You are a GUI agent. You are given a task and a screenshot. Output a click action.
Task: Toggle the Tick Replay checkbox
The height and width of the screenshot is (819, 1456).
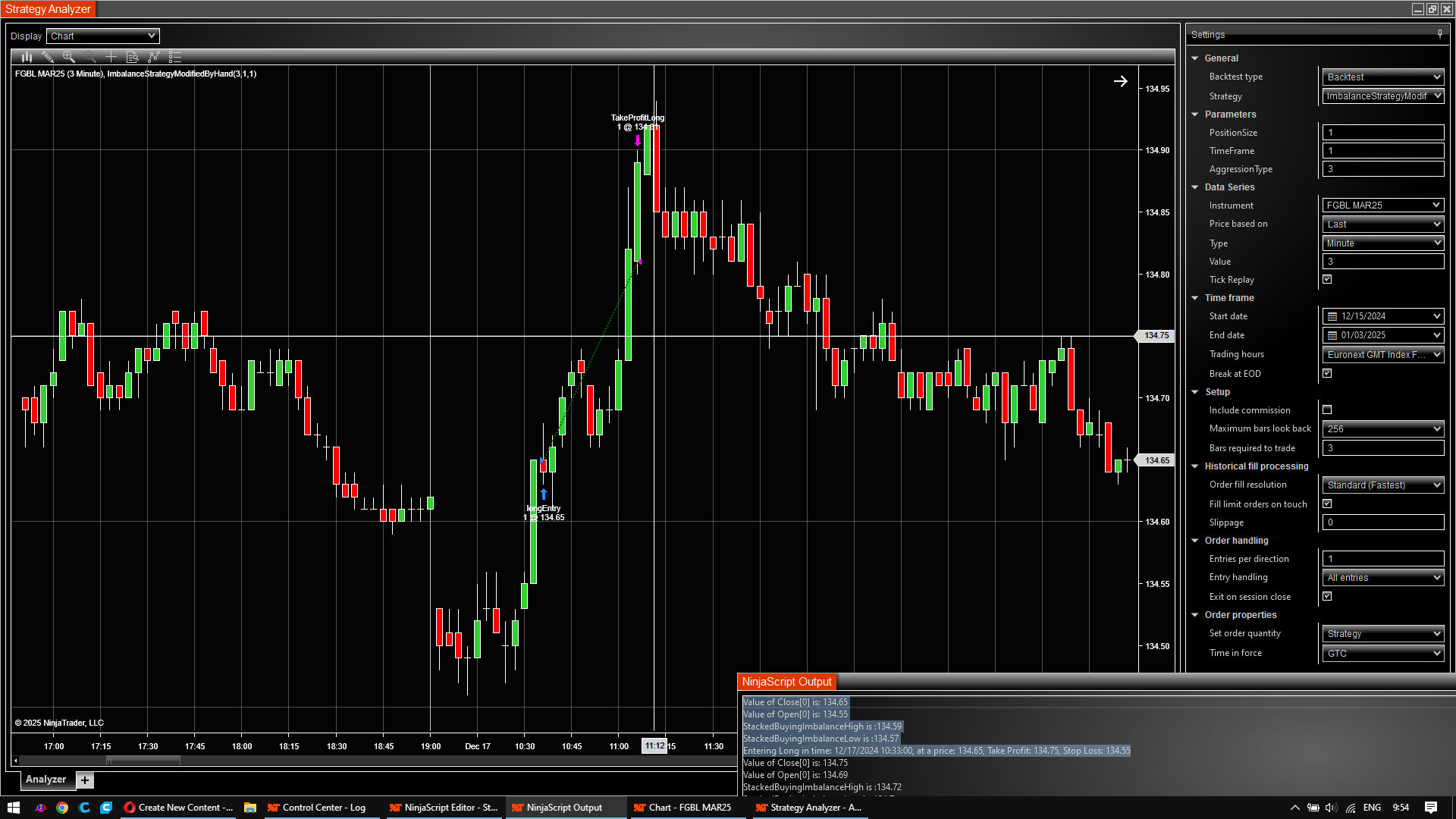click(1327, 279)
